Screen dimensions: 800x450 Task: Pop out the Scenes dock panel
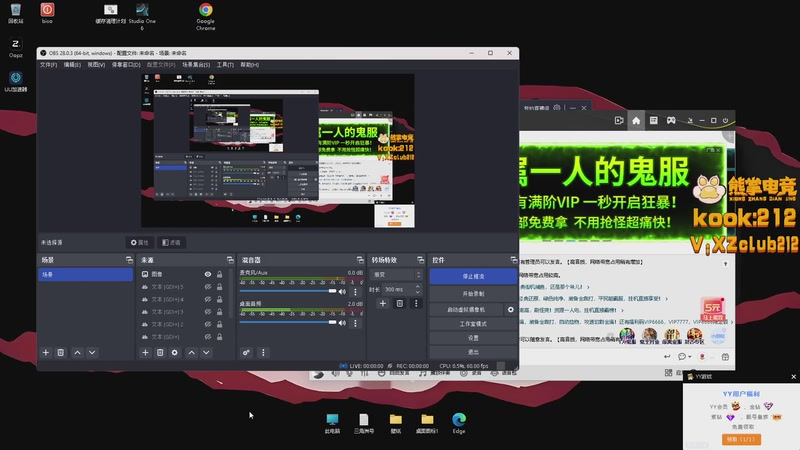(129, 260)
